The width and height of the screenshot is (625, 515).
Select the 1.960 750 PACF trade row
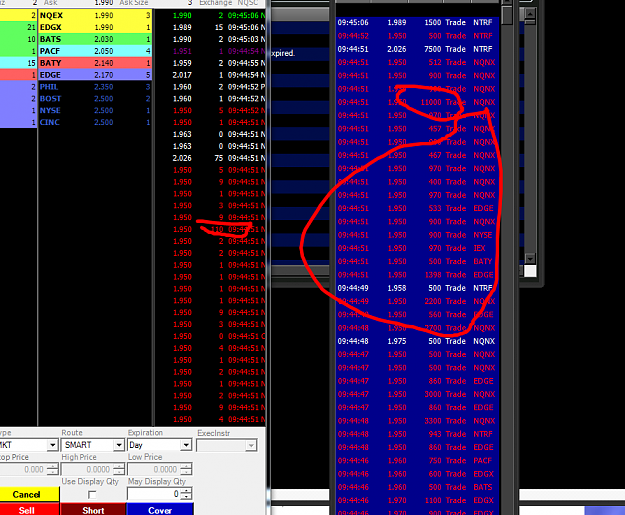point(418,460)
